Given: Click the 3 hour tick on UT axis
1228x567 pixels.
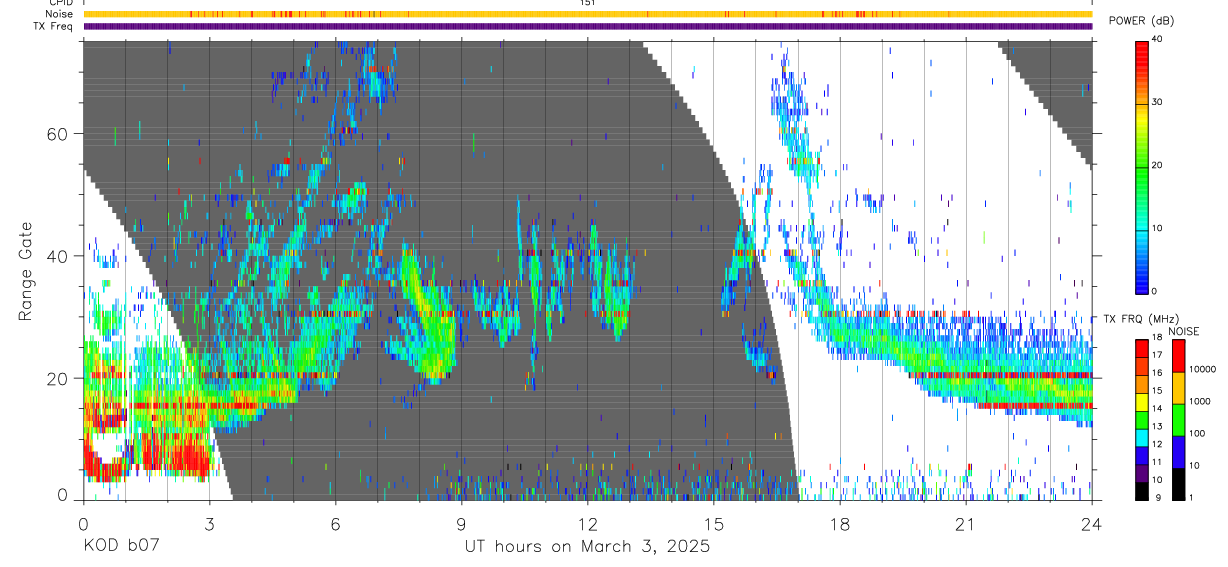Looking at the screenshot, I should pyautogui.click(x=209, y=523).
